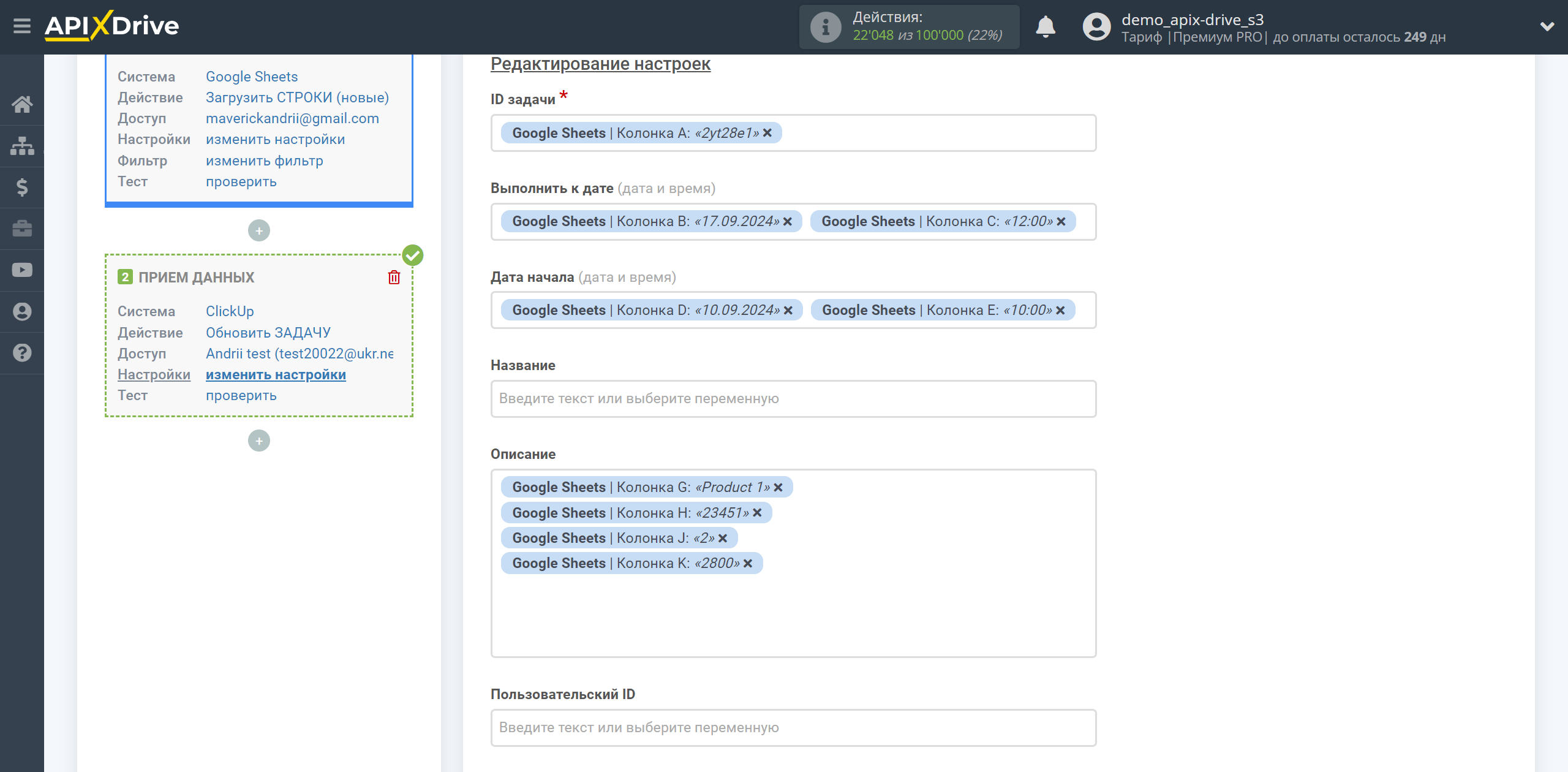Click the demo_apix-drive_s3 username
Viewport: 1568px width, 772px height.
pos(1193,20)
